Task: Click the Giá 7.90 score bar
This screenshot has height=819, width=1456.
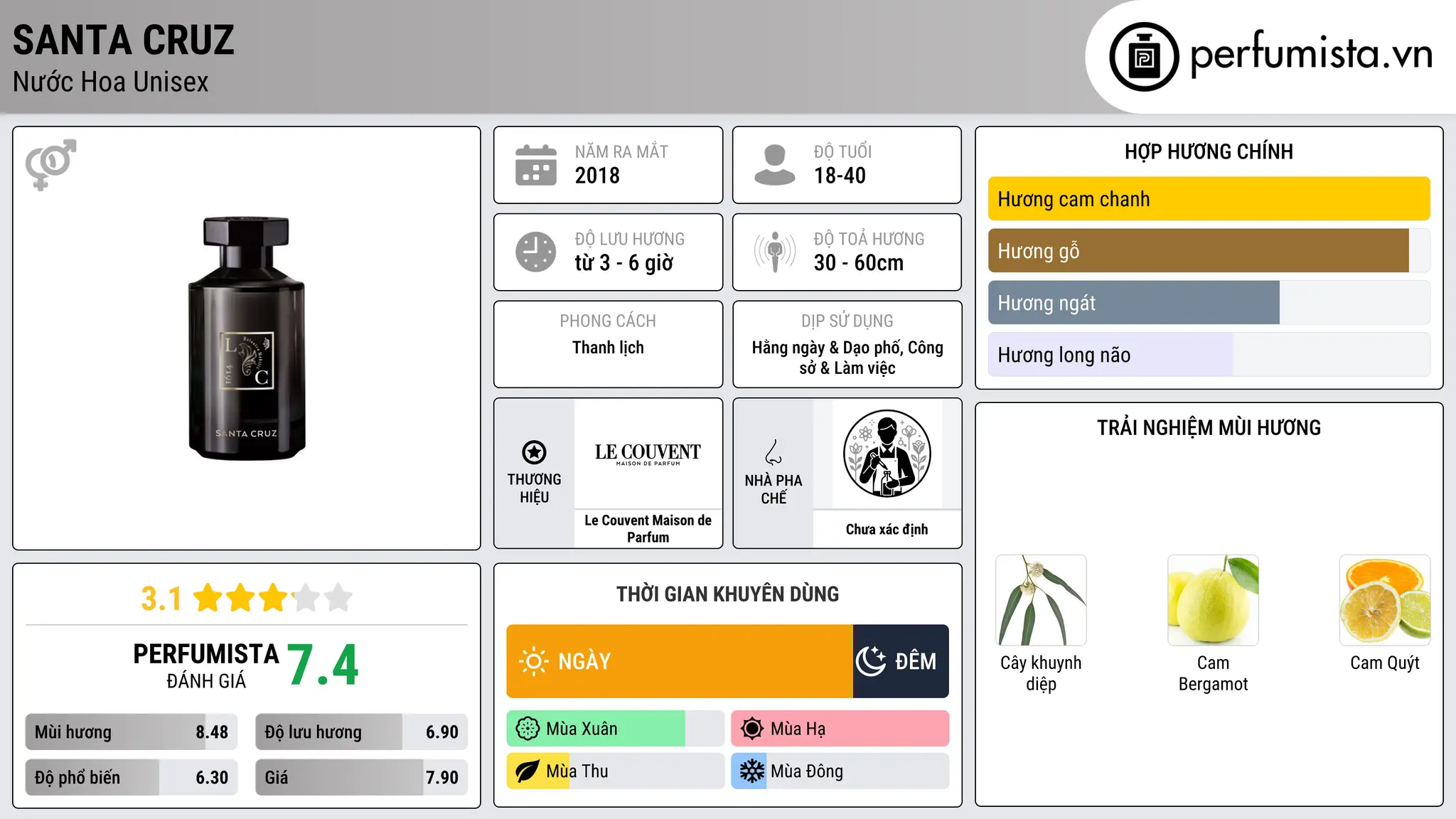Action: tap(361, 777)
